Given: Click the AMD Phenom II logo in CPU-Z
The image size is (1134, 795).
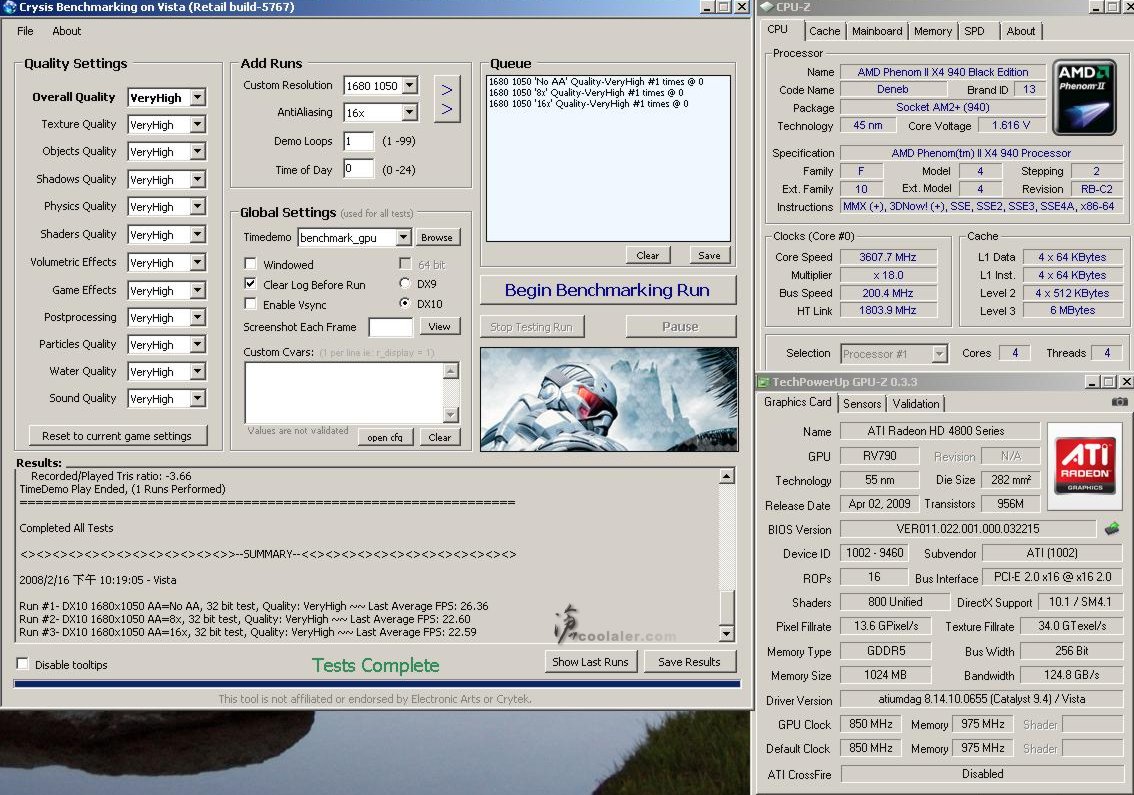Looking at the screenshot, I should tap(1083, 99).
